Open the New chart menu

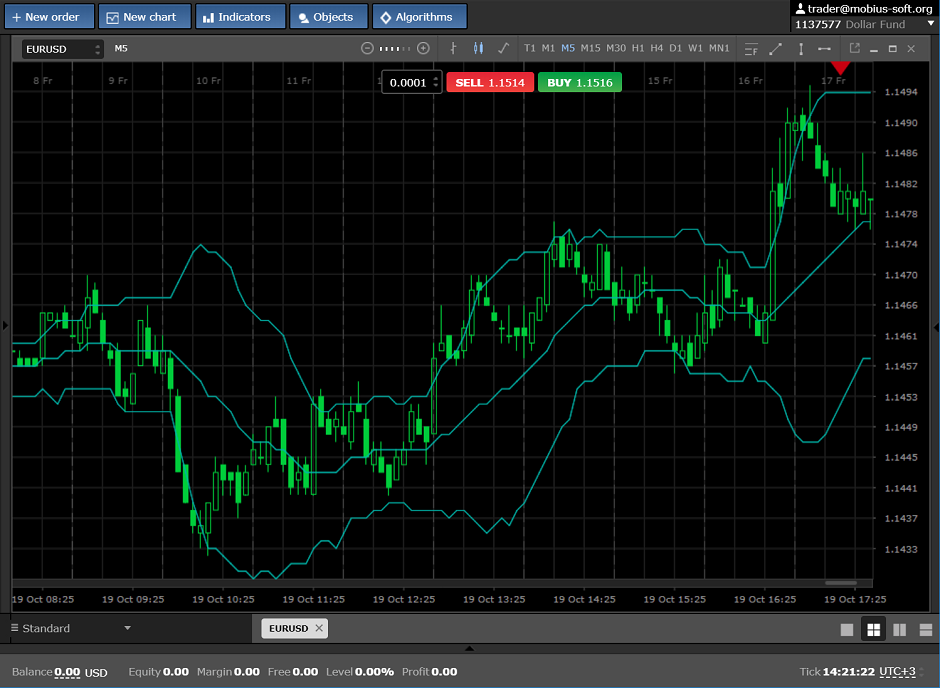[x=144, y=17]
